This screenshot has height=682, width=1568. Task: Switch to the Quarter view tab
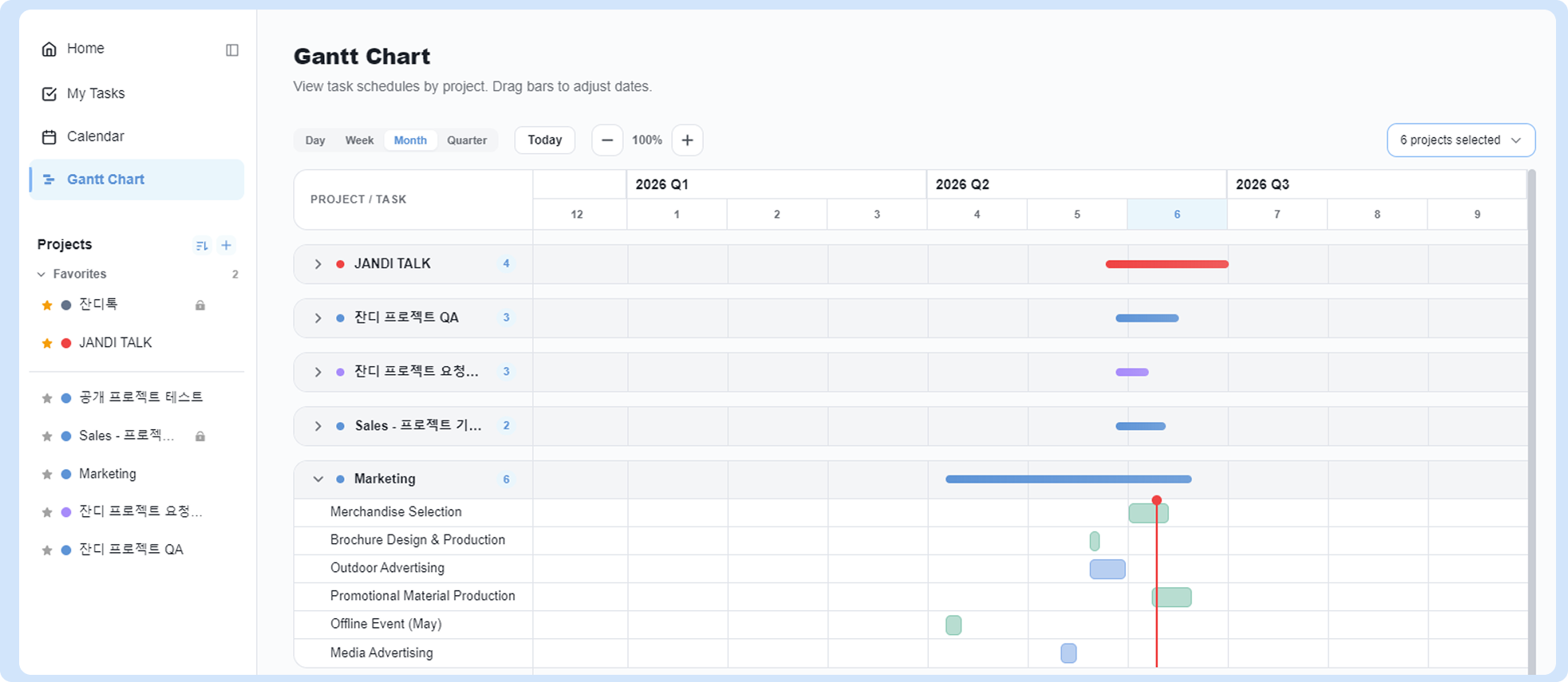(x=467, y=140)
